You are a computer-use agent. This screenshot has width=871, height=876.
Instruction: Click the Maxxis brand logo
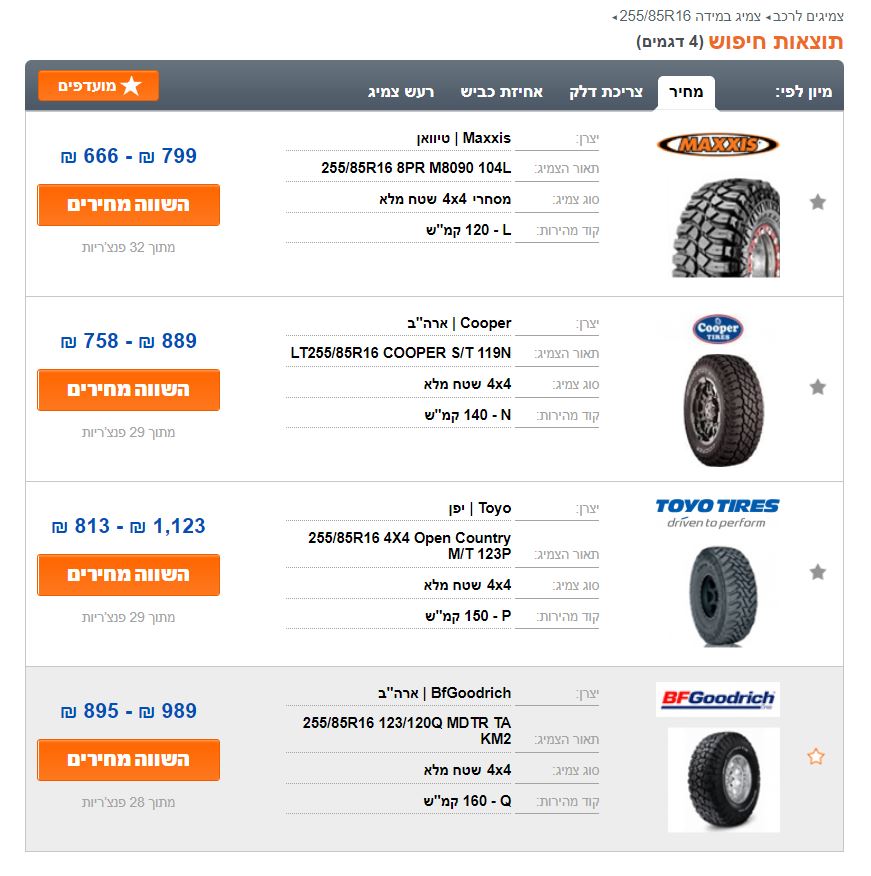click(x=717, y=144)
